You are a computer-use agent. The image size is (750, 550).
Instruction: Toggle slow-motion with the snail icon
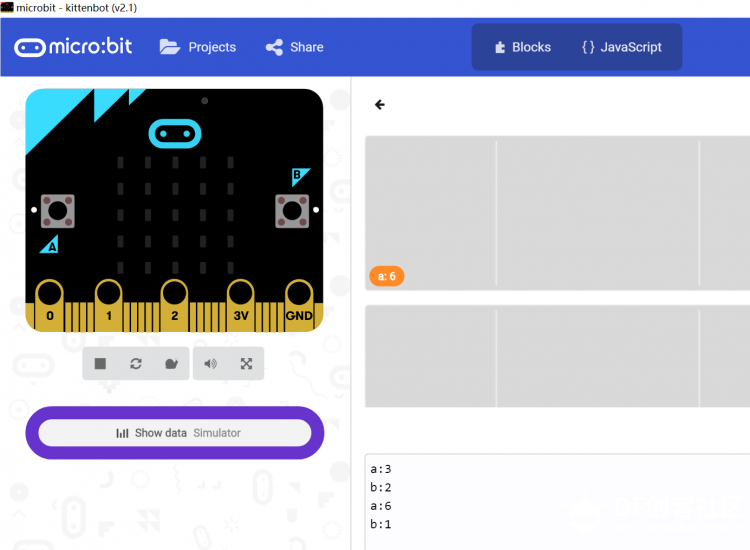171,363
